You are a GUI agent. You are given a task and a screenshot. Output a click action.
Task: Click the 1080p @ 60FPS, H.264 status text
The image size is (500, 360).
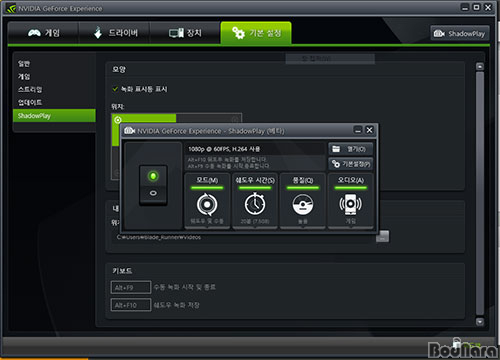tap(224, 149)
